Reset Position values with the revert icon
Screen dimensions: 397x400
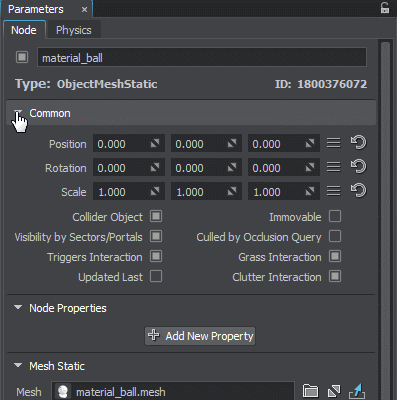pyautogui.click(x=358, y=143)
